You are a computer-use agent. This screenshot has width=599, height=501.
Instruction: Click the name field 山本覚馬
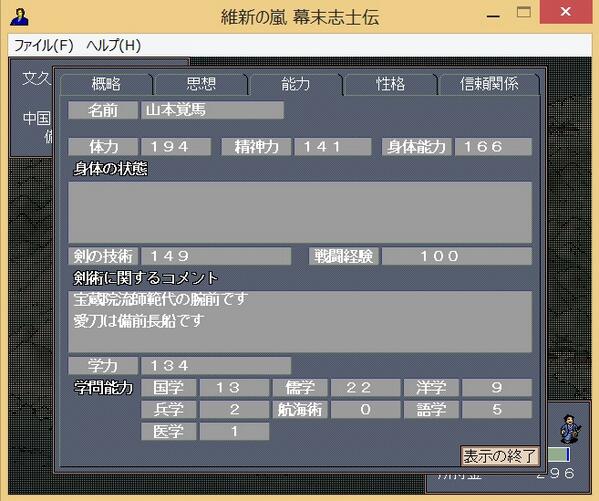(x=212, y=110)
